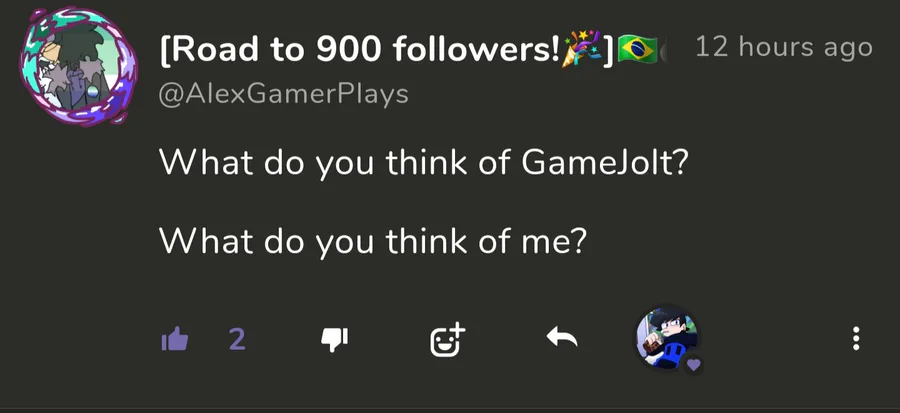Click the cut-off gray badge after the flag
Image resolution: width=900 pixels, height=413 pixels.
pos(664,50)
